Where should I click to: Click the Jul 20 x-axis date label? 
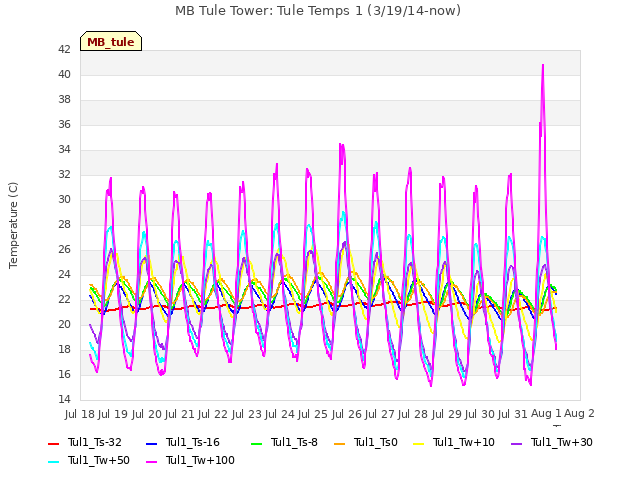pyautogui.click(x=146, y=414)
